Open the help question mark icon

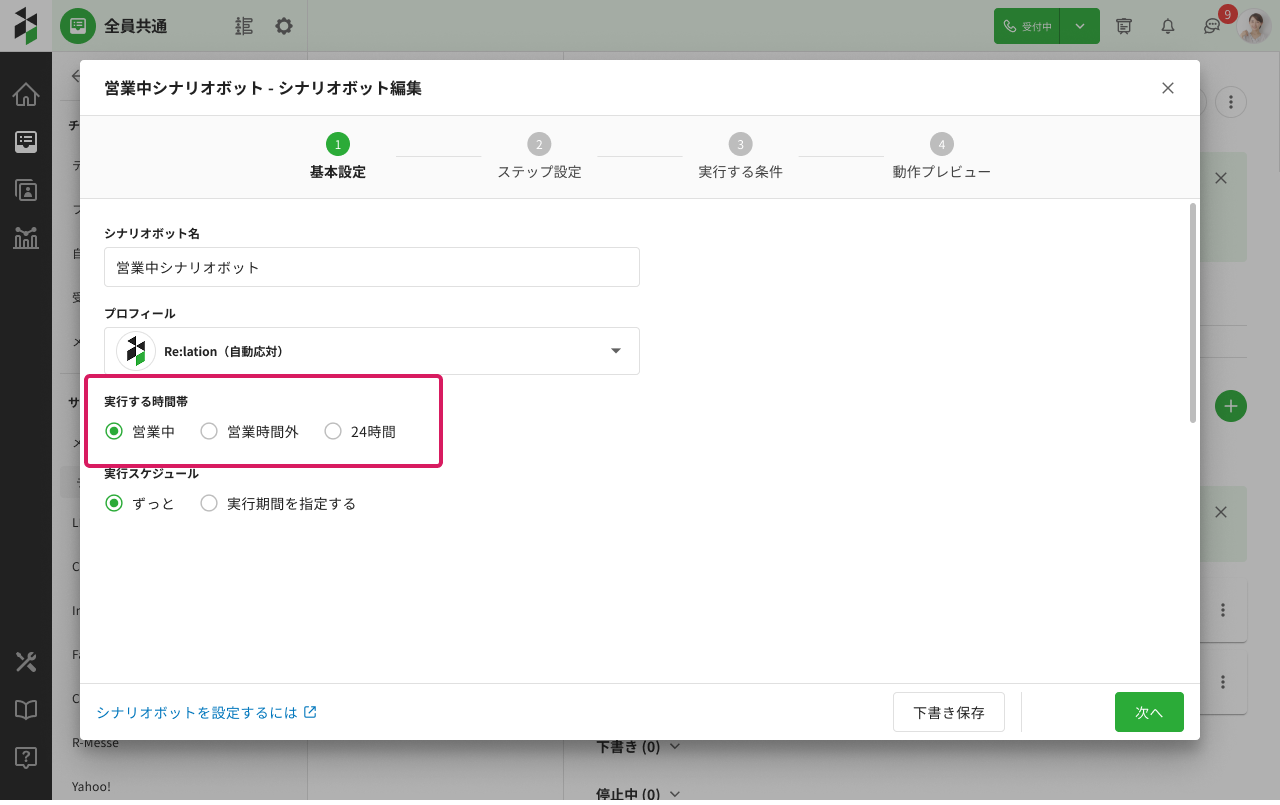click(x=26, y=758)
